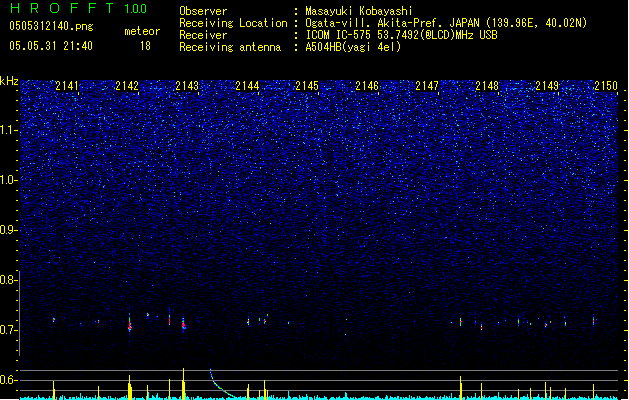This screenshot has height=400, width=629.
Task: Click the 2145 time tick label
Action: [x=307, y=86]
